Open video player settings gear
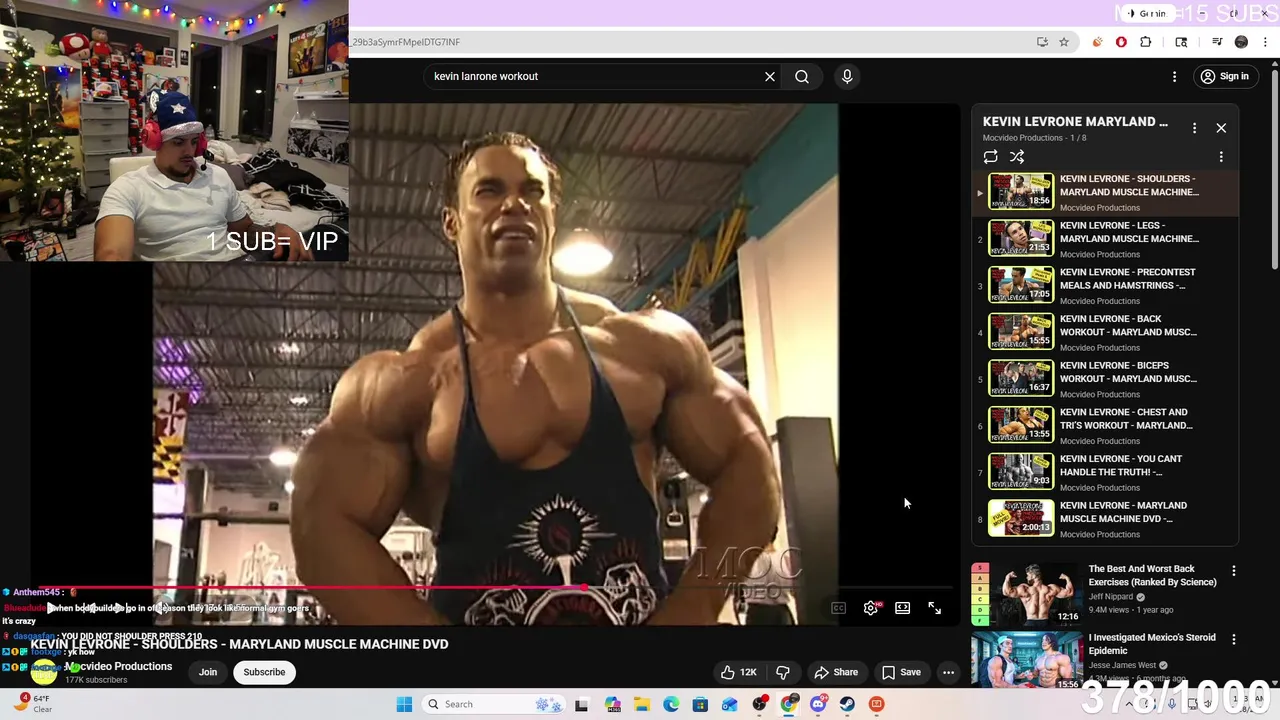Image resolution: width=1280 pixels, height=720 pixels. (871, 608)
